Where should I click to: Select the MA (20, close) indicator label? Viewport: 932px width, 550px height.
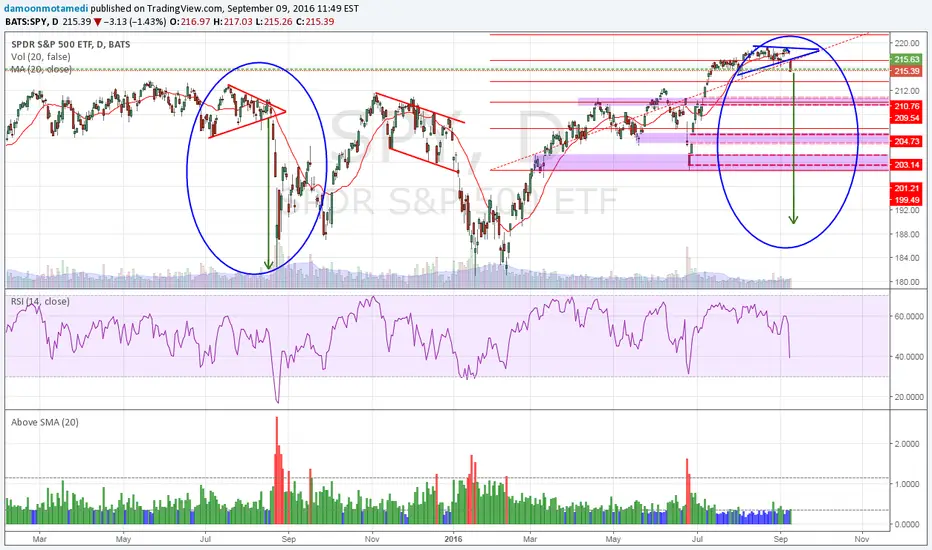pyautogui.click(x=41, y=69)
